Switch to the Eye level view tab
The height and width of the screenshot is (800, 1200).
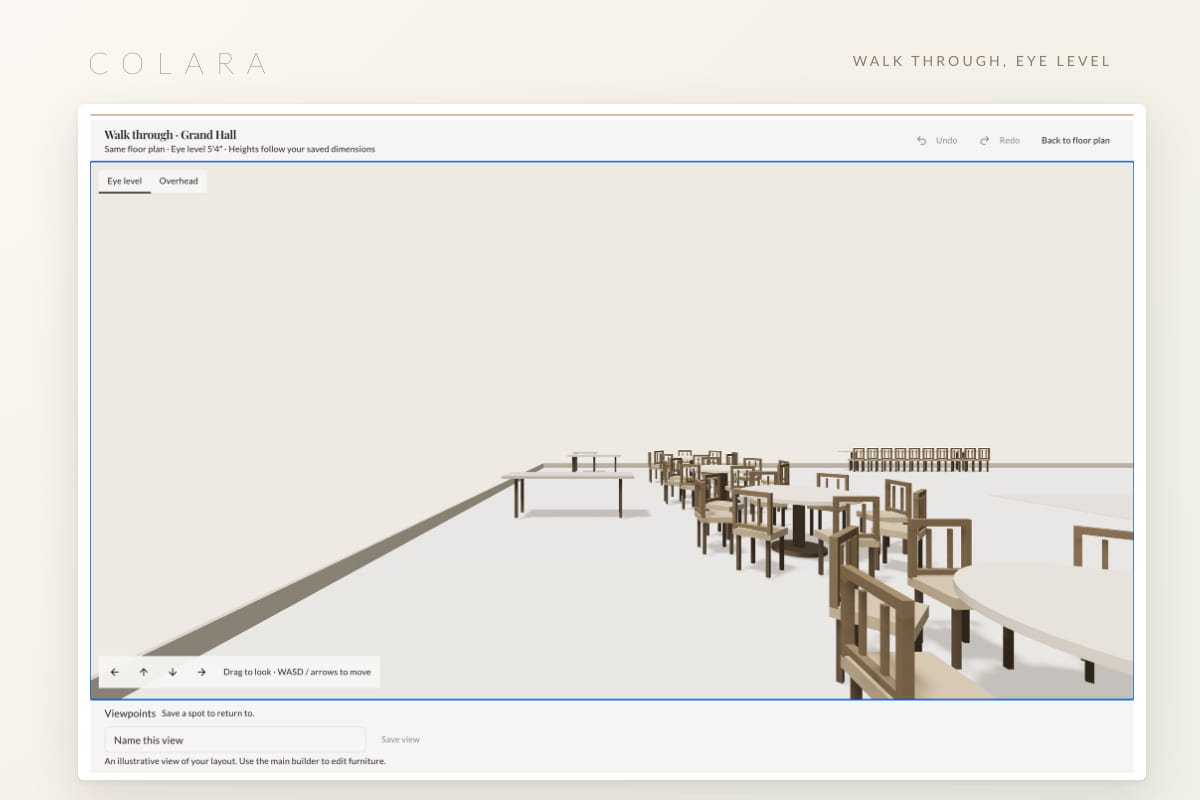125,181
